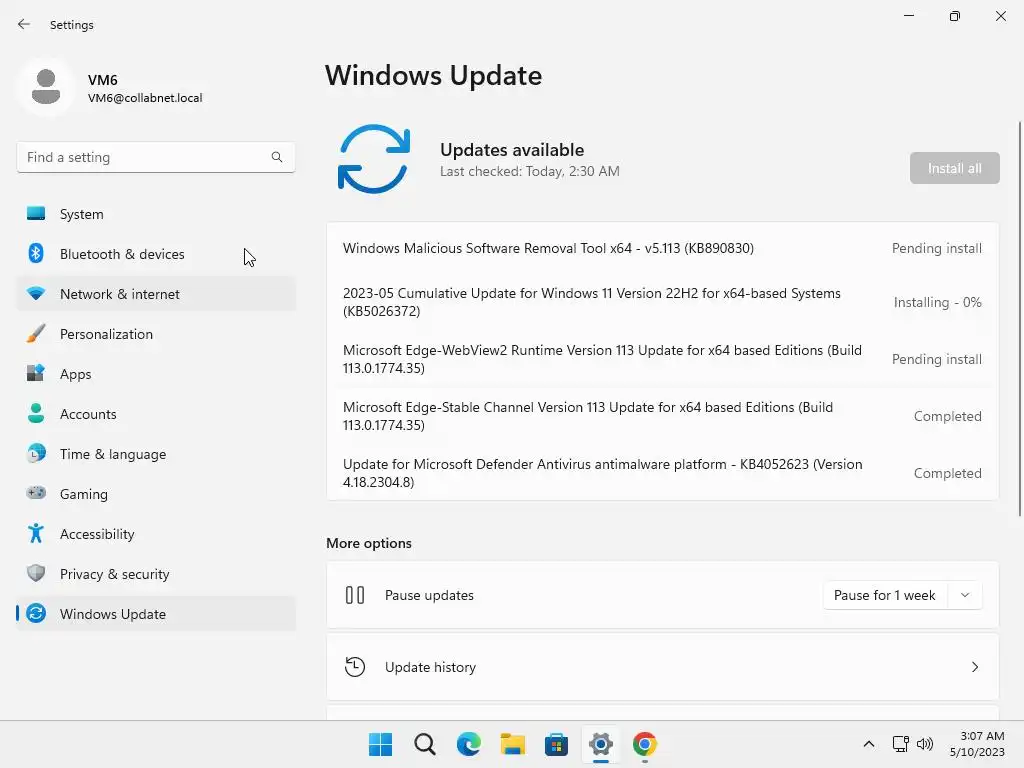Click the Bluetooth icon in sidebar
The width and height of the screenshot is (1024, 768).
point(36,253)
